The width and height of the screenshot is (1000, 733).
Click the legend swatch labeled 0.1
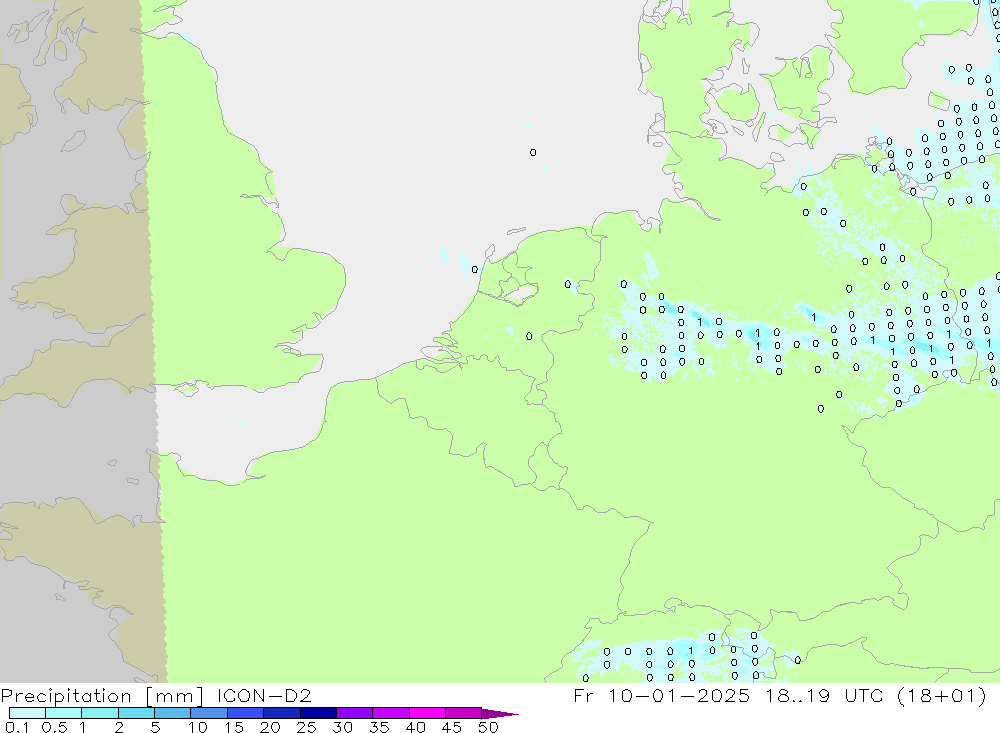click(x=27, y=713)
